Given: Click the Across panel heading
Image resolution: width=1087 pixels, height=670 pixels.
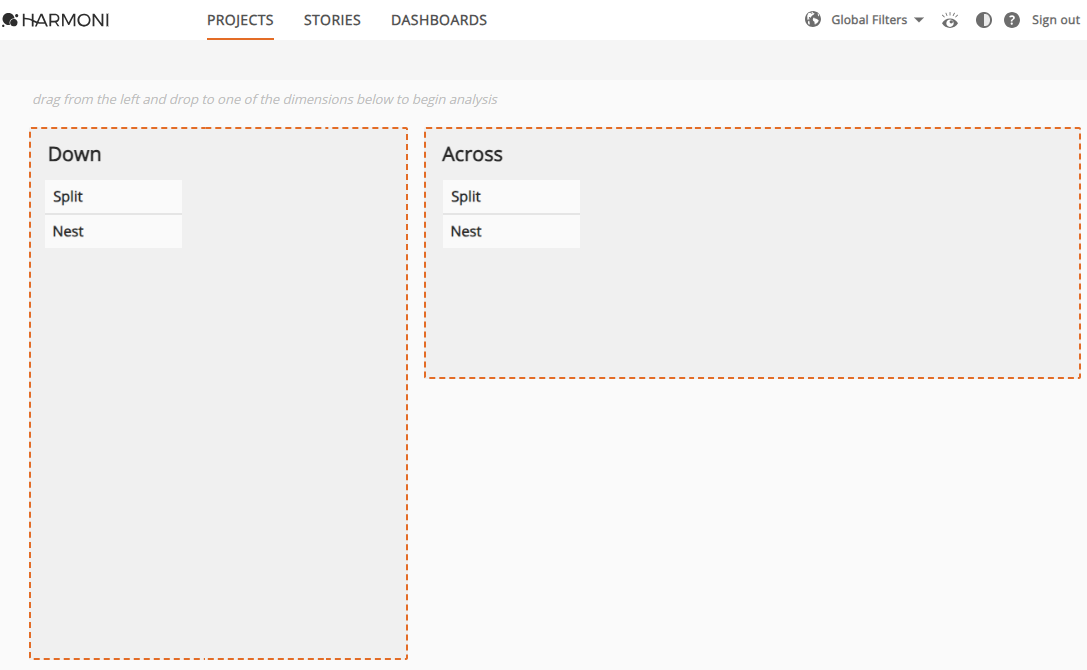Looking at the screenshot, I should coord(472,154).
